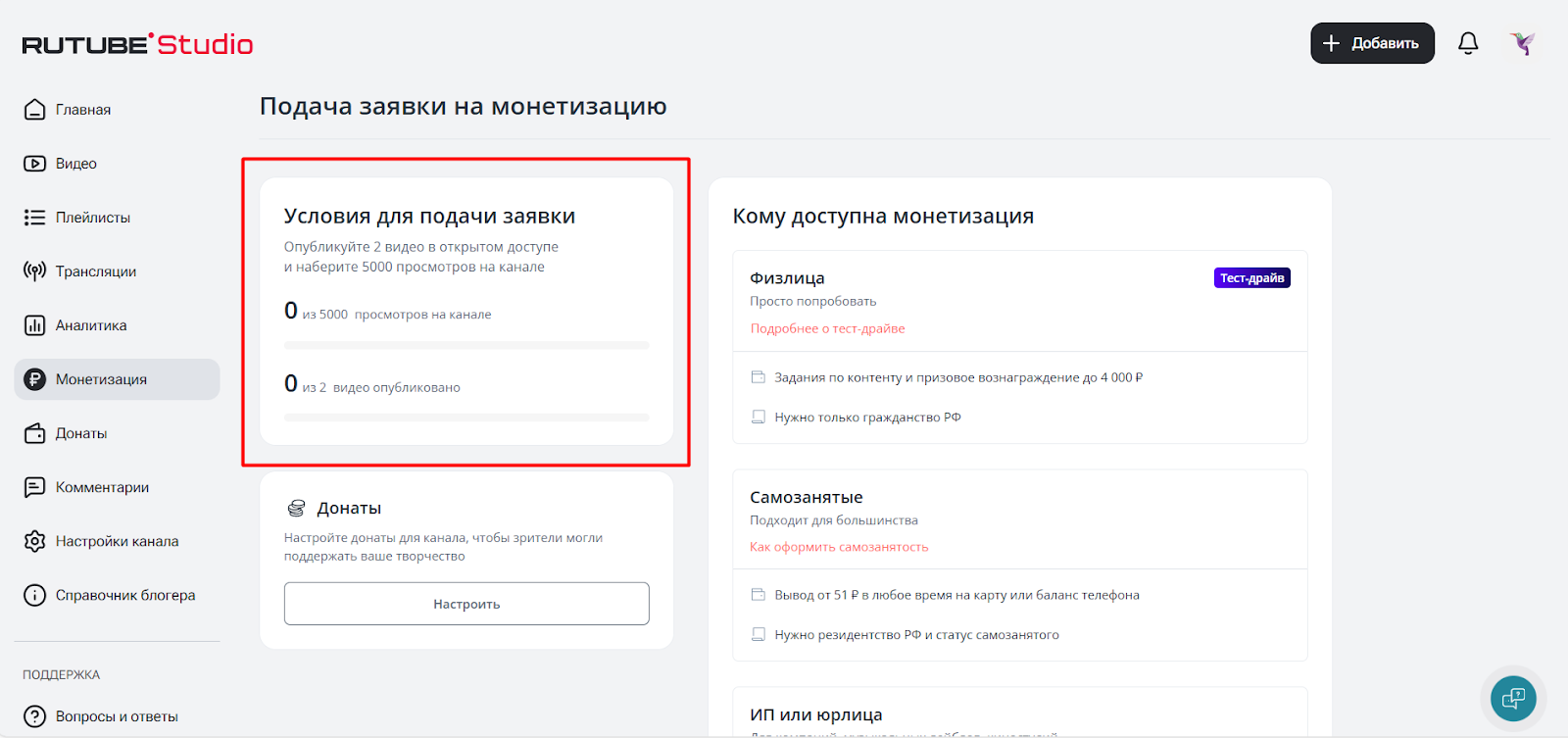Click the speech bubble icon beside Комментарии
The height and width of the screenshot is (738, 1568).
coord(34,487)
